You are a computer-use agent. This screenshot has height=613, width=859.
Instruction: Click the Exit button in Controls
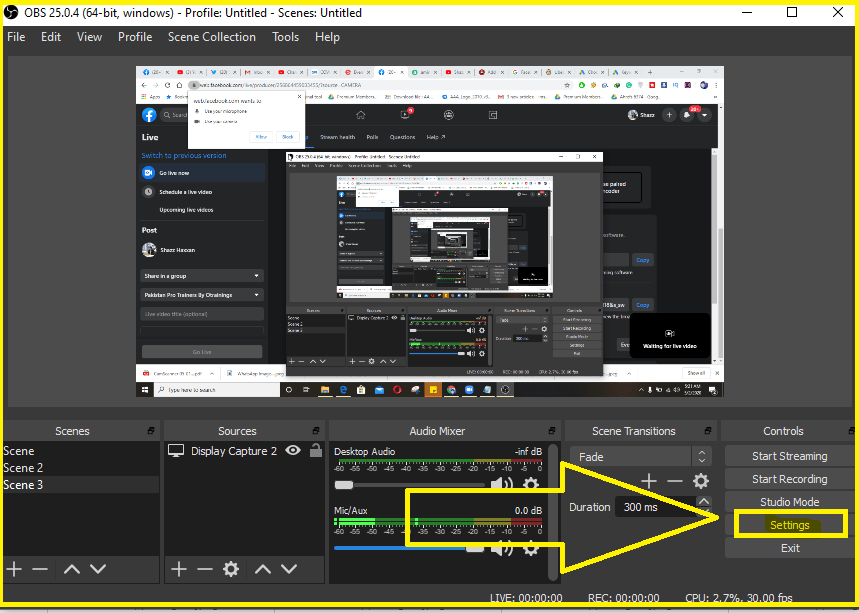click(789, 548)
